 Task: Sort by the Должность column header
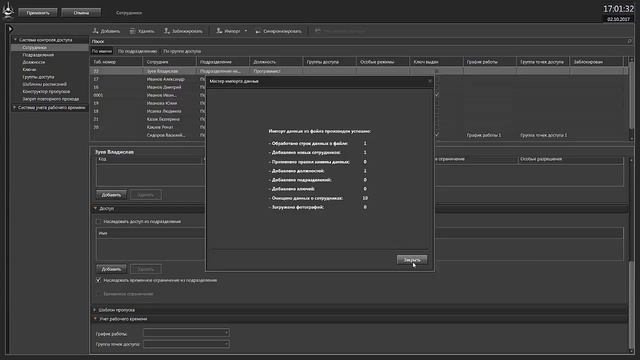[x=276, y=62]
